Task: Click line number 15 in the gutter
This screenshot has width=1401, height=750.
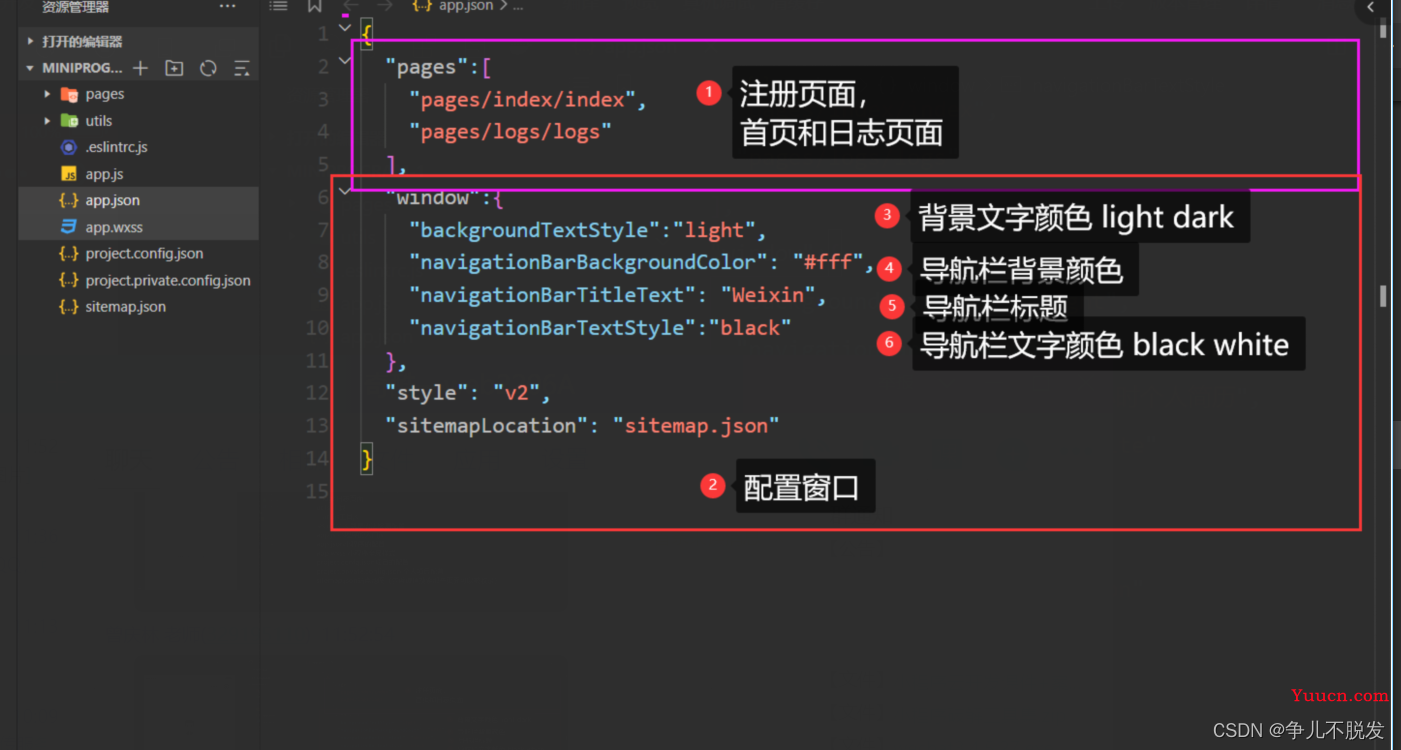Action: [x=316, y=491]
